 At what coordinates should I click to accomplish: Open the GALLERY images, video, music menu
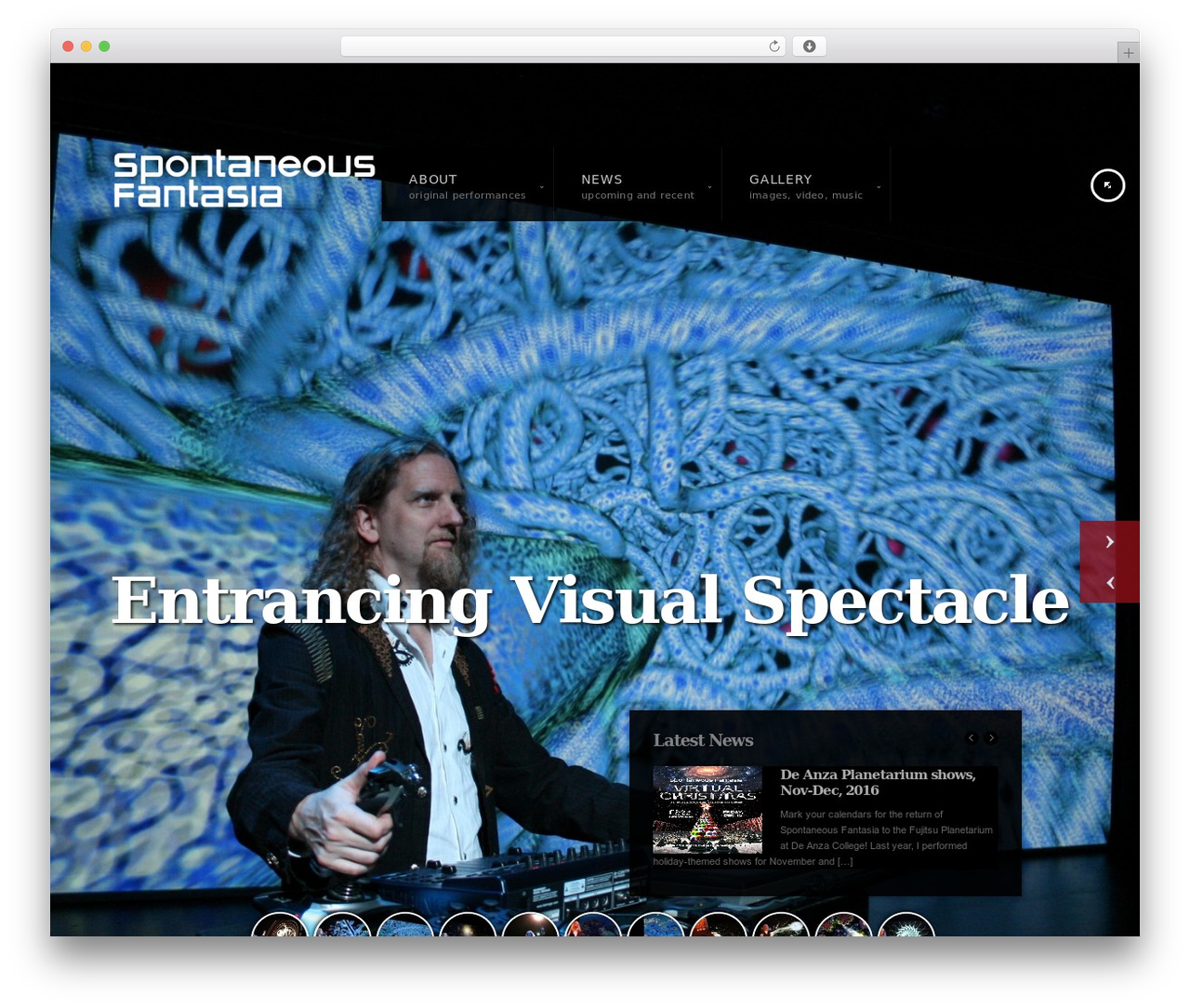[806, 186]
